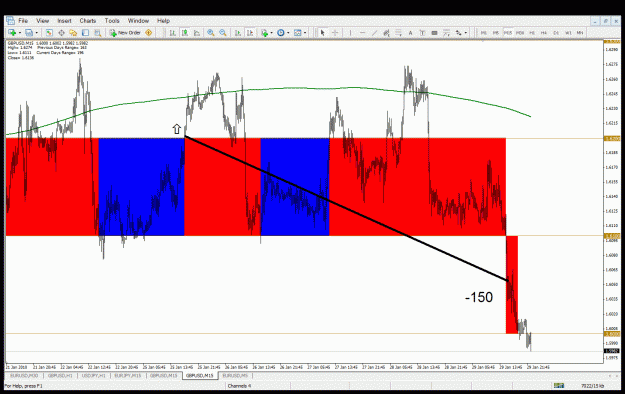Open the Charts menu
Screen dimensions: 625x394
point(88,21)
